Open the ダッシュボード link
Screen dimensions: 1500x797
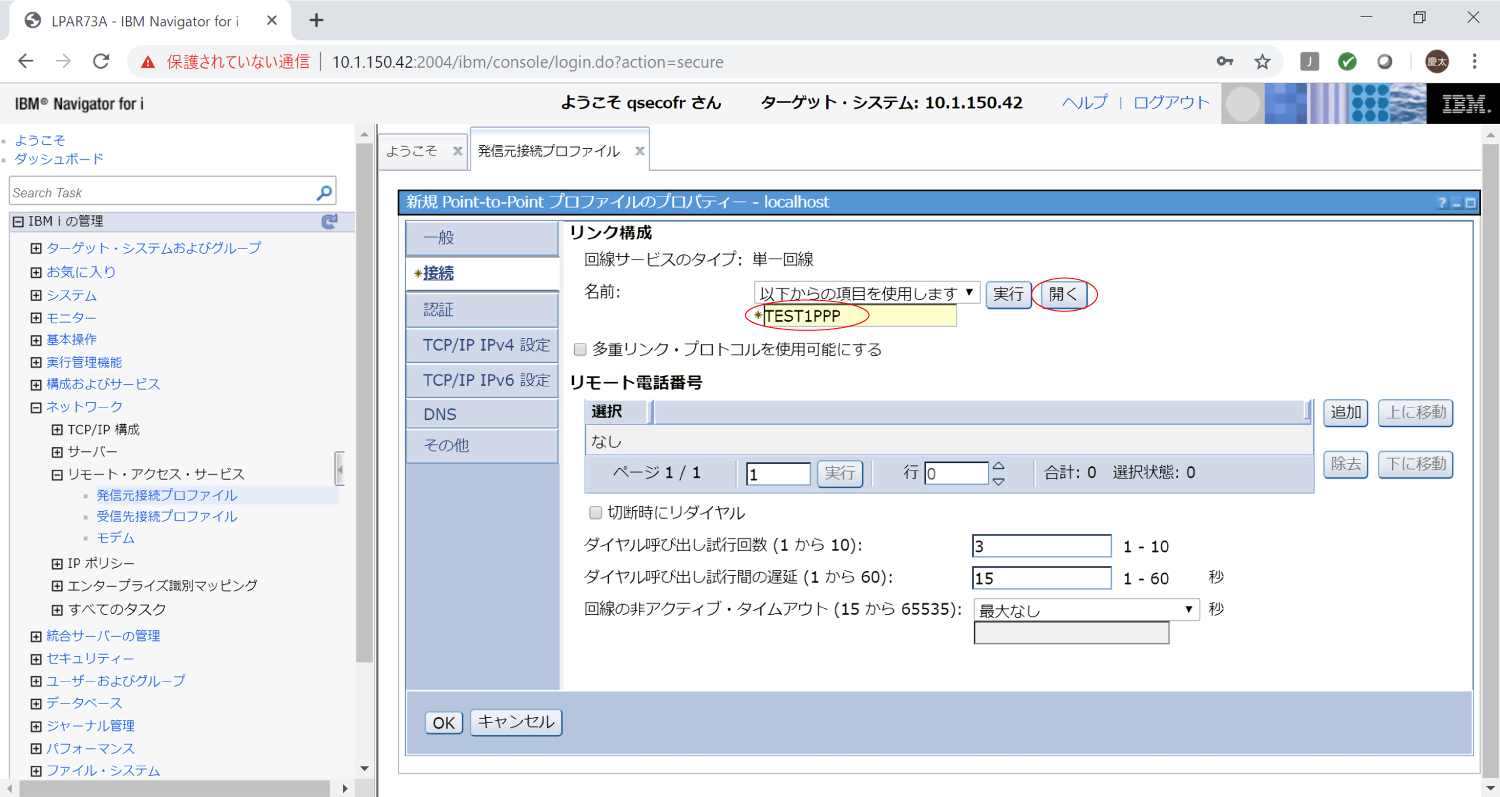pos(59,159)
